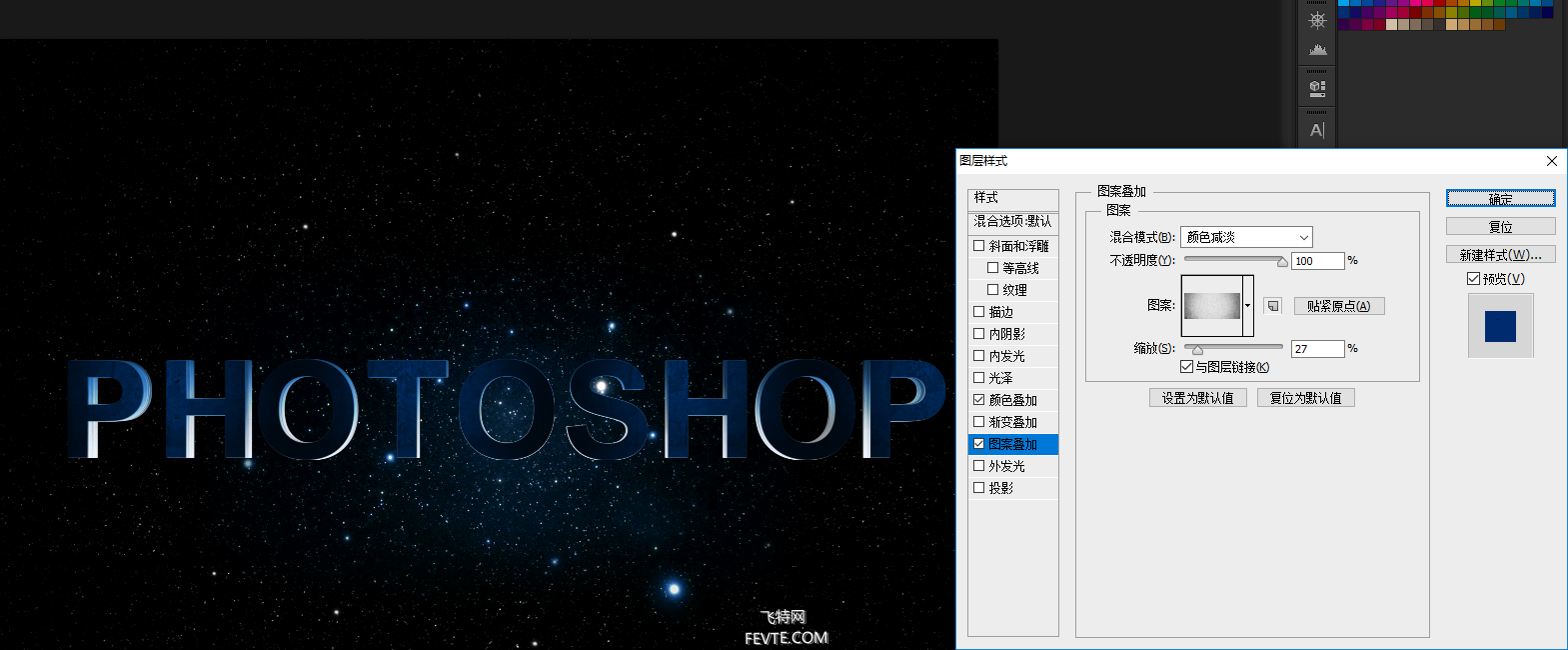Uncheck the 颜色叠加 effect checkbox
This screenshot has width=1568, height=650.
click(x=979, y=400)
